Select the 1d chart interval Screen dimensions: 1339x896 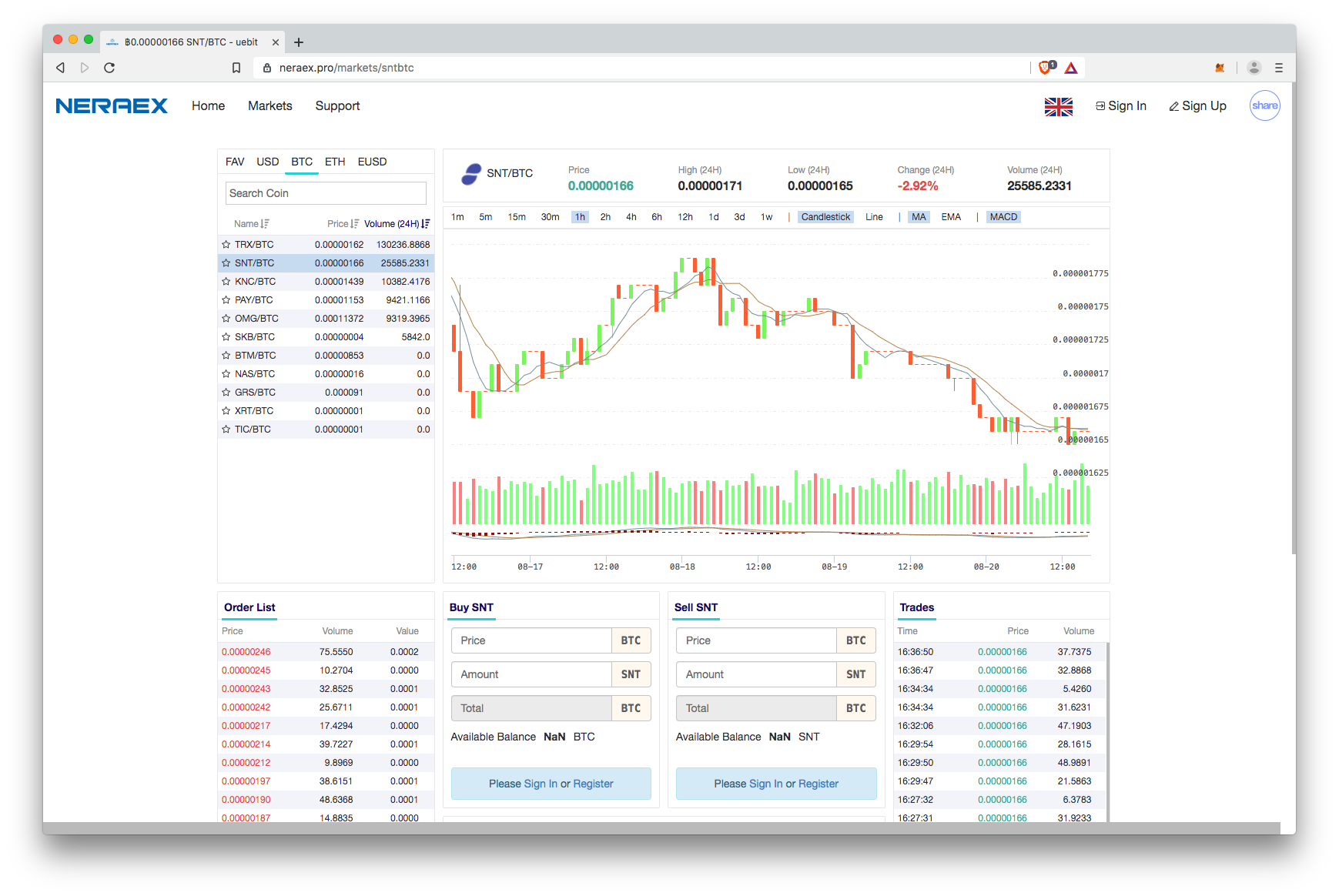714,217
